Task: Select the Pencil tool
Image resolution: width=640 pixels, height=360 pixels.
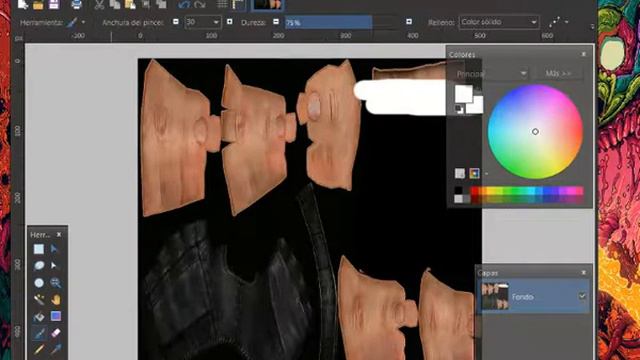Action: pyautogui.click(x=39, y=349)
